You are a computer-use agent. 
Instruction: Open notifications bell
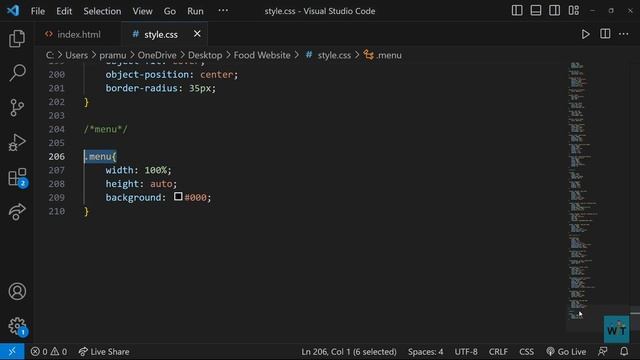click(624, 351)
